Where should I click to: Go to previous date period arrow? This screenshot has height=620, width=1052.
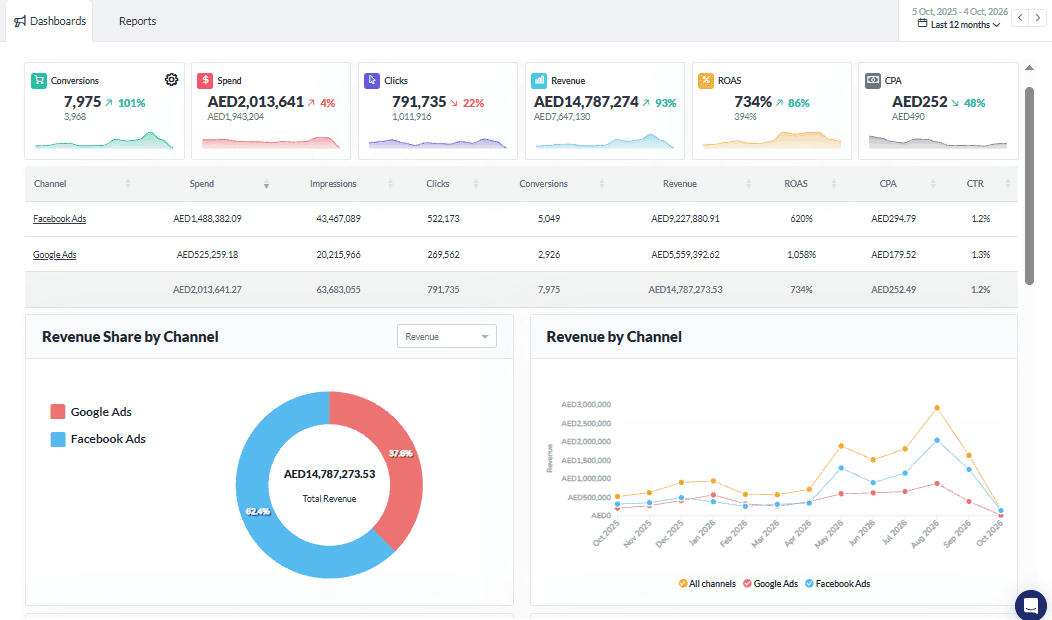click(1020, 18)
